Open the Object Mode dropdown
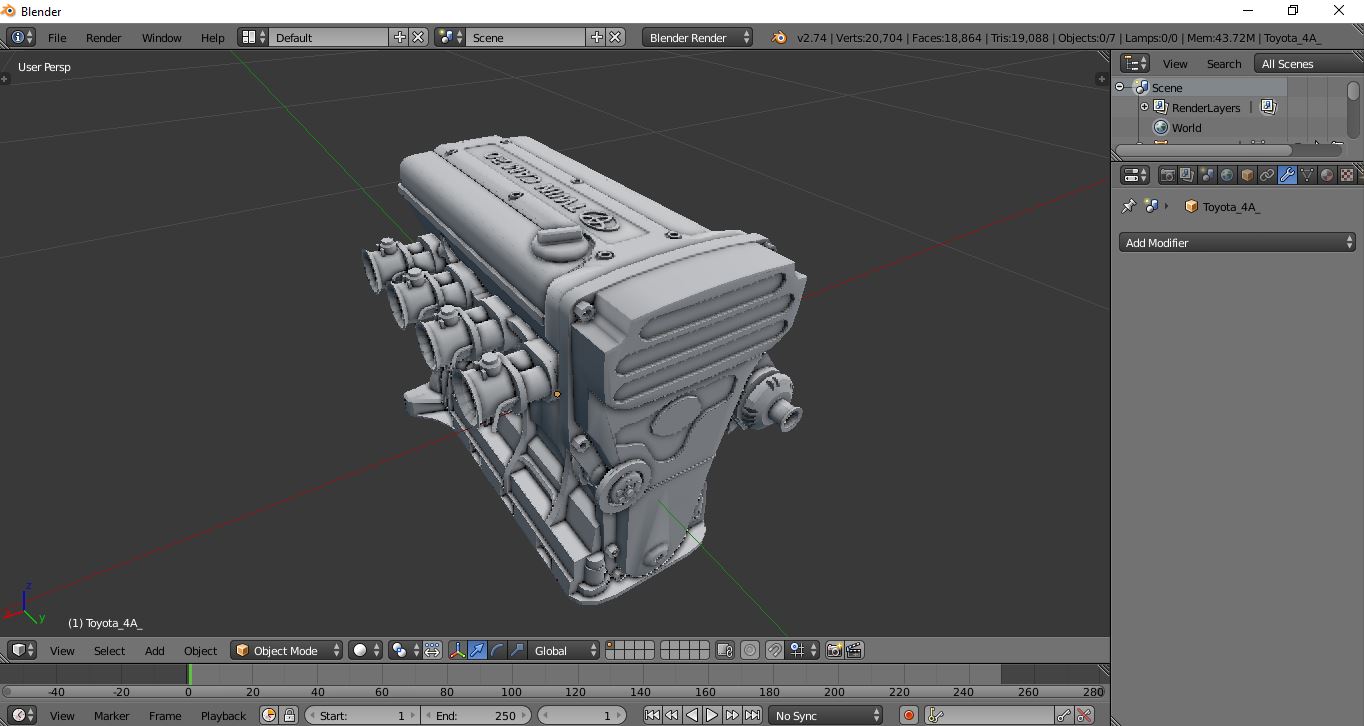The height and width of the screenshot is (726, 1364). (x=287, y=650)
